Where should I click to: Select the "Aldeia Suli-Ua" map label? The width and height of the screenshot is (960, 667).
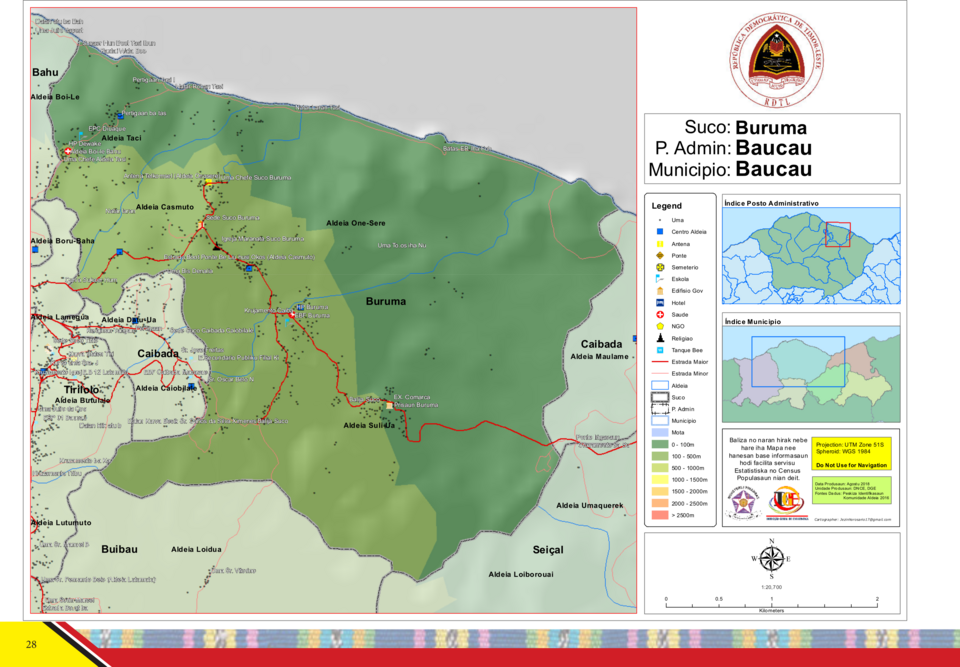click(x=369, y=425)
